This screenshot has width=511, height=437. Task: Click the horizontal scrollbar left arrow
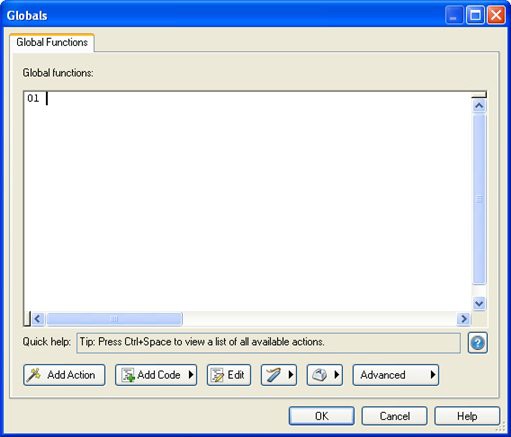[37, 319]
